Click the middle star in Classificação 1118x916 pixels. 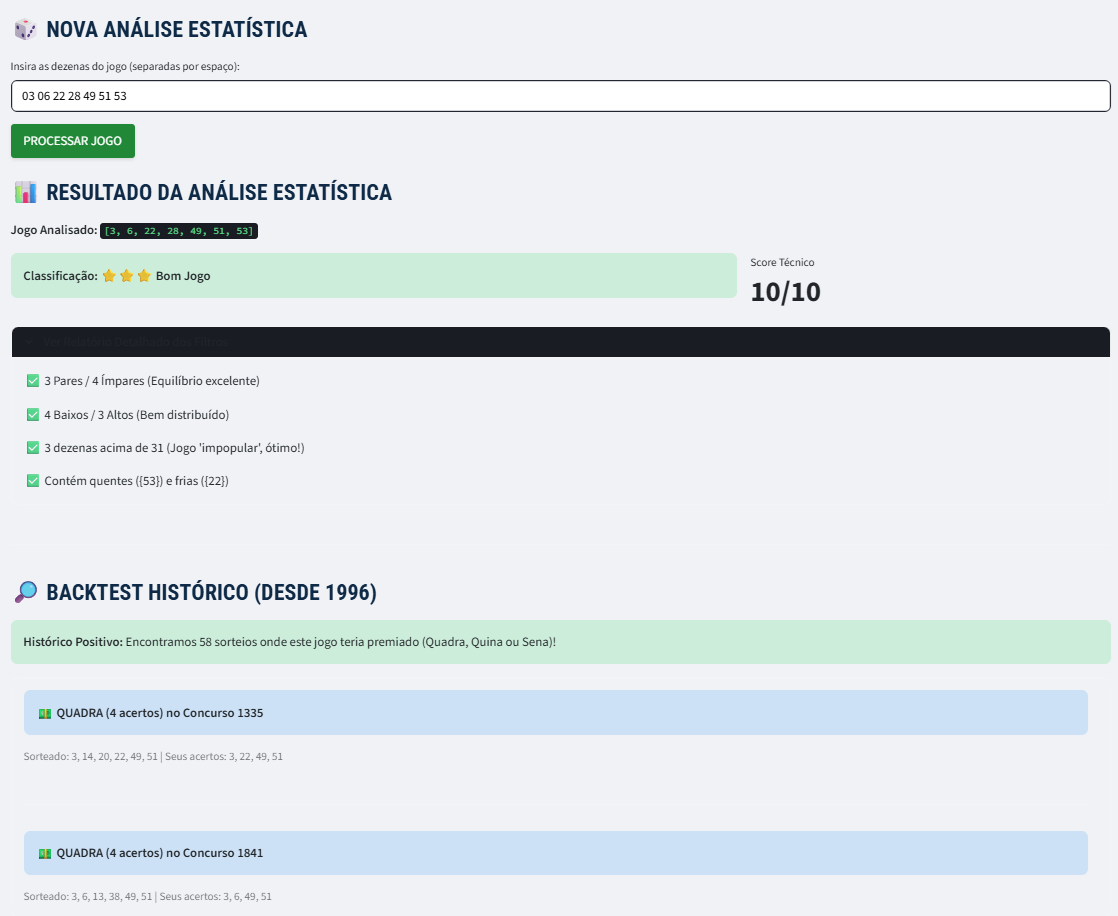click(126, 276)
